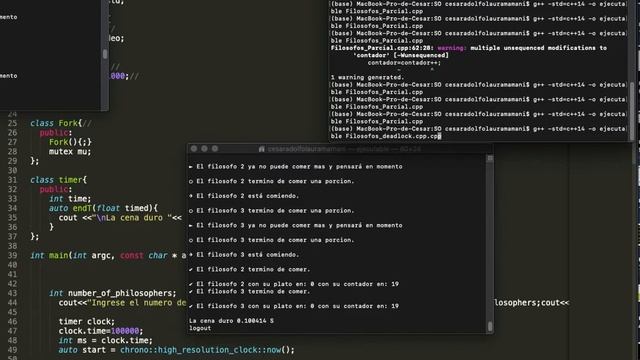Minimize the front terminal window
The width and height of the screenshot is (640, 360).
tap(204, 149)
